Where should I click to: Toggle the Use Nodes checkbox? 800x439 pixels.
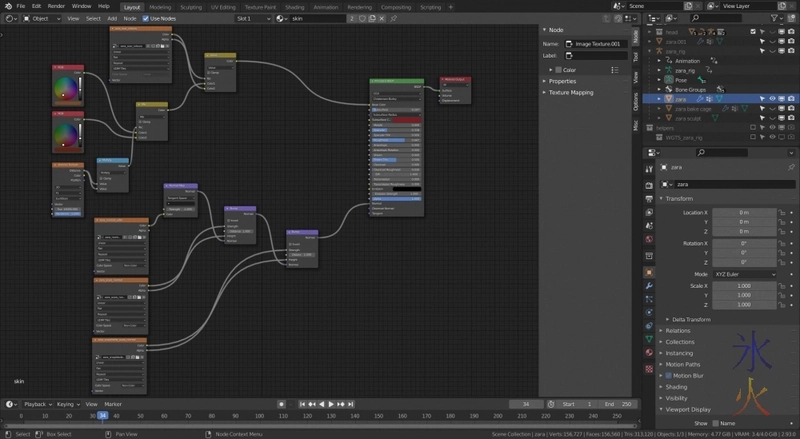[145, 18]
